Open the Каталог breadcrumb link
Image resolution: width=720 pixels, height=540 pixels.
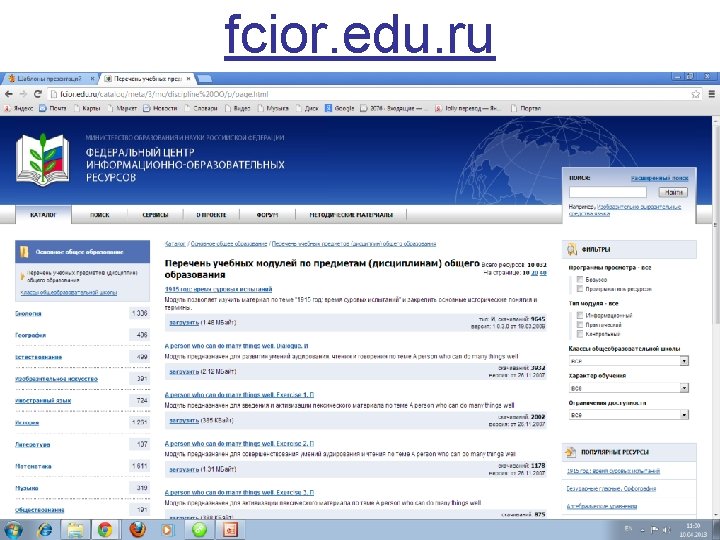pyautogui.click(x=175, y=244)
